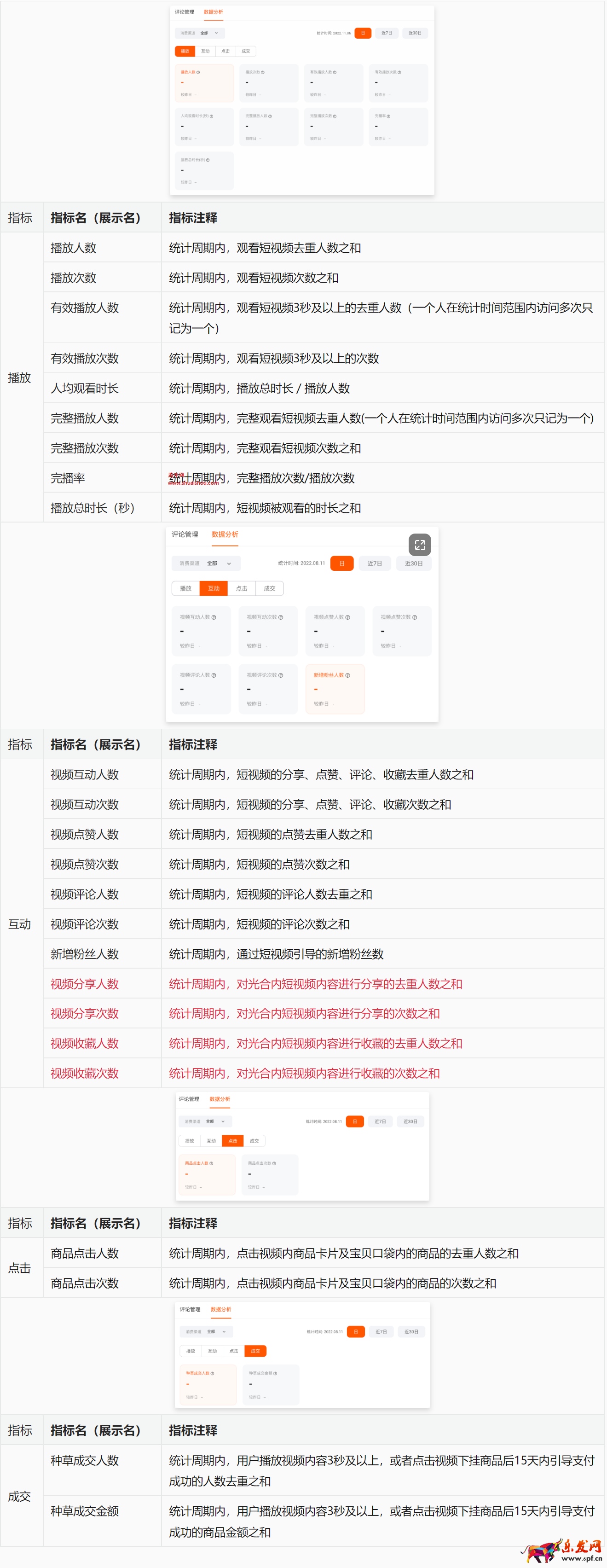The width and height of the screenshot is (607, 1568).
Task: Click help icon next to 有效播放次数 card title
Action: tap(399, 72)
